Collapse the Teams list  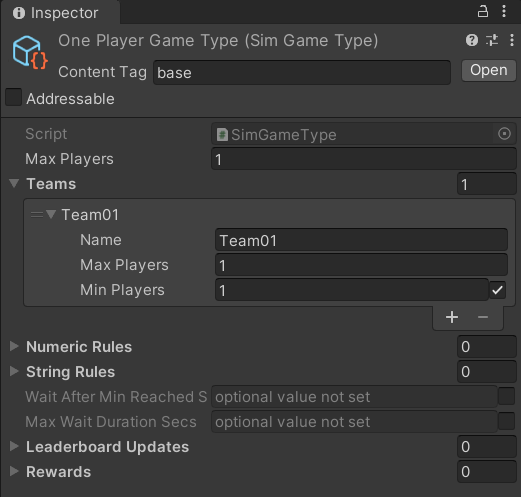(x=14, y=183)
